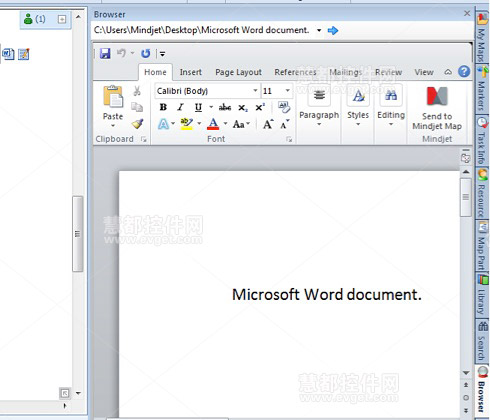Click the notes icon on map topic
This screenshot has width=490, height=420.
point(24,54)
